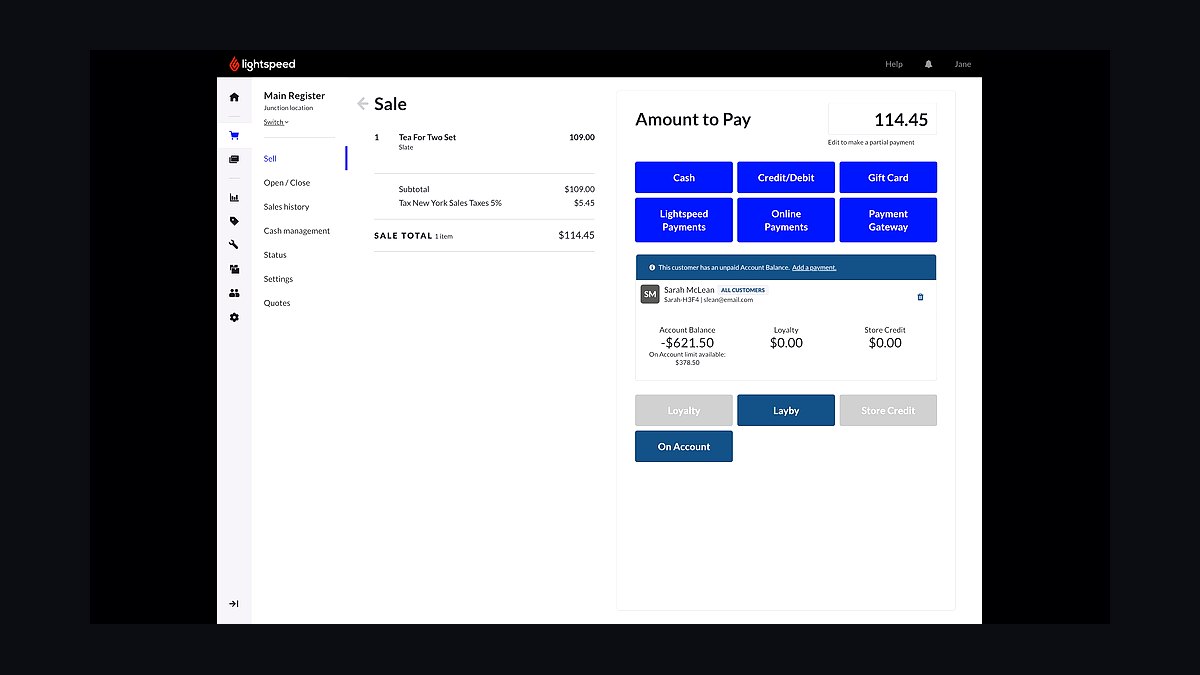This screenshot has height=675, width=1200.
Task: Click the Main Register heading
Action: point(294,96)
